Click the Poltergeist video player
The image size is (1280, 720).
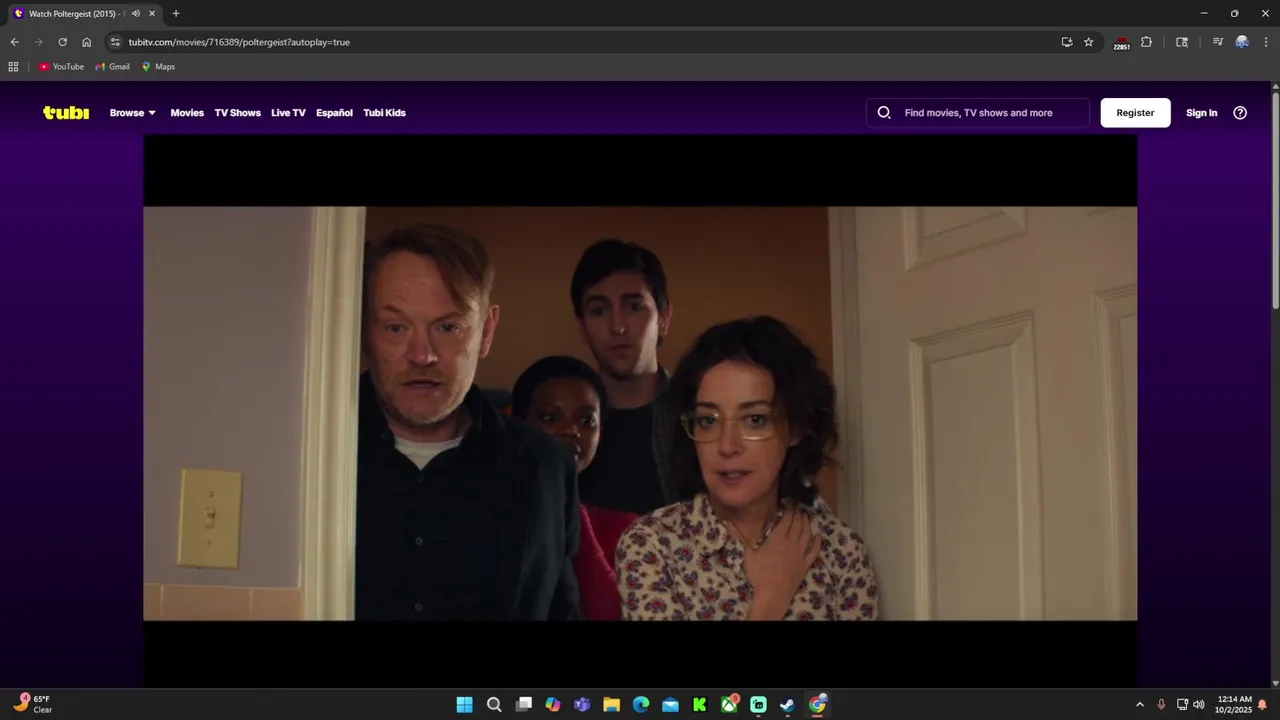(640, 412)
